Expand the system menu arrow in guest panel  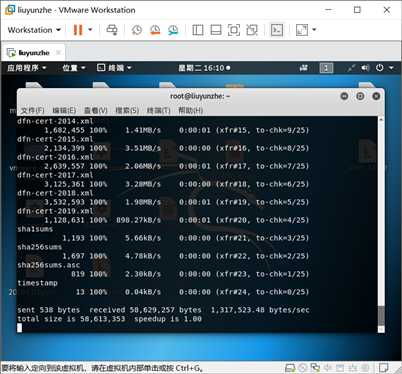(x=391, y=68)
